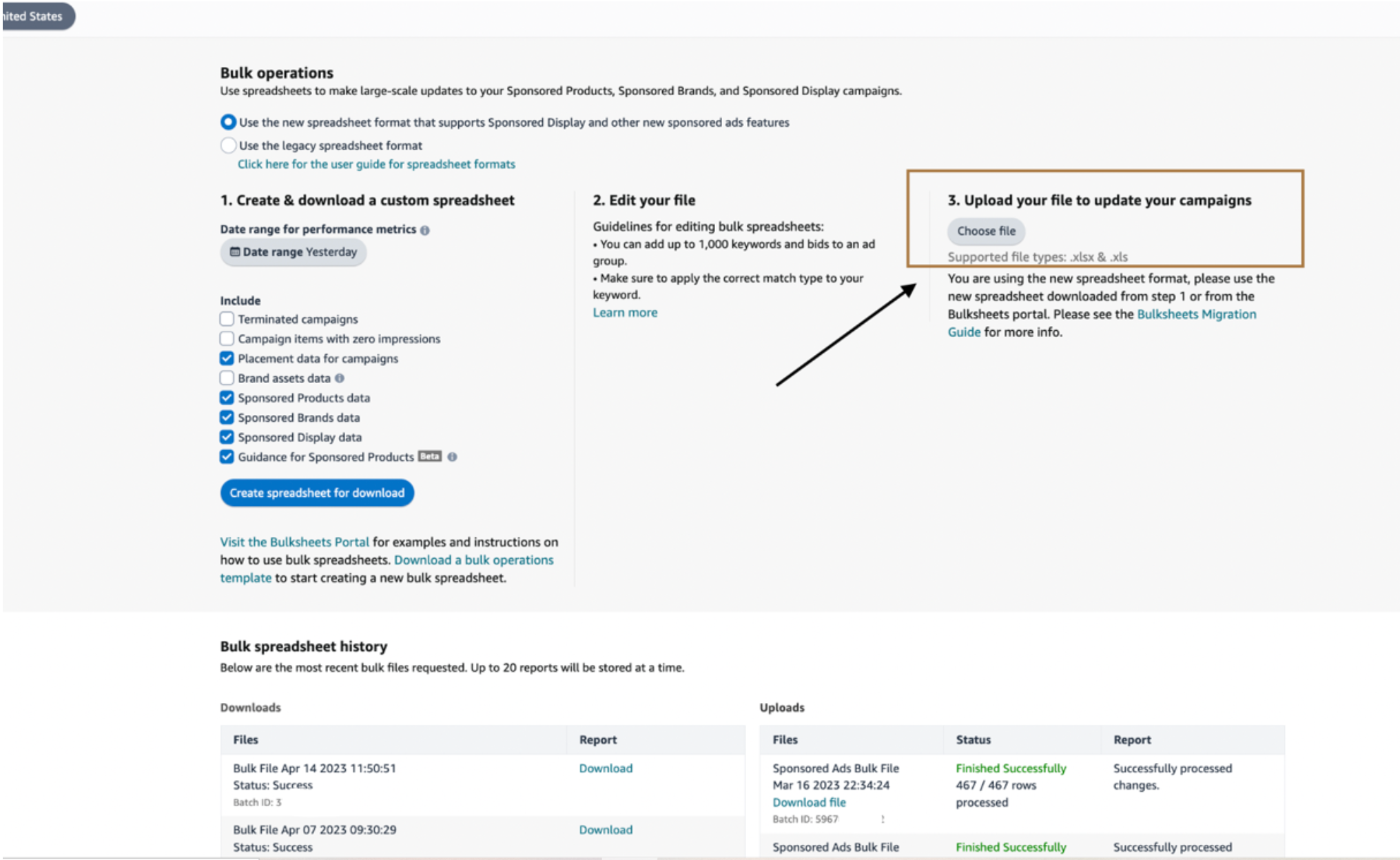Select the new spreadsheet format radio option
The image size is (1400, 860).
click(228, 123)
